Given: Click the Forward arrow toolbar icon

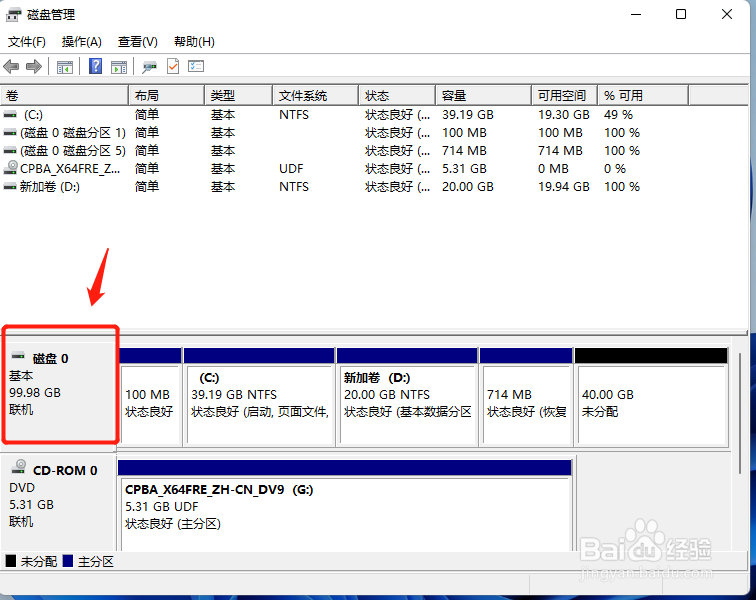Looking at the screenshot, I should (x=34, y=66).
